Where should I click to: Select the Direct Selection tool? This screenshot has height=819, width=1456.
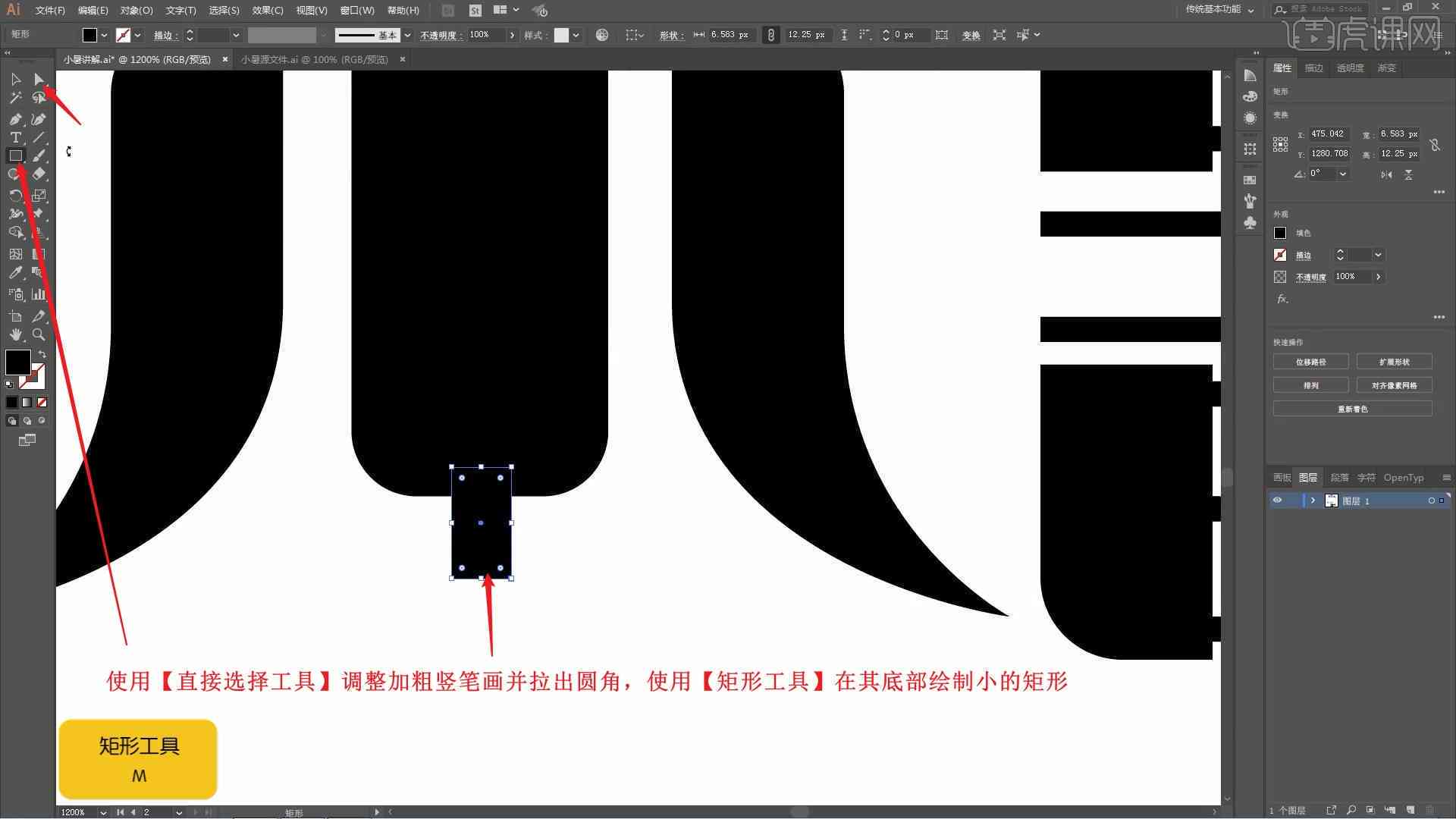(x=38, y=78)
